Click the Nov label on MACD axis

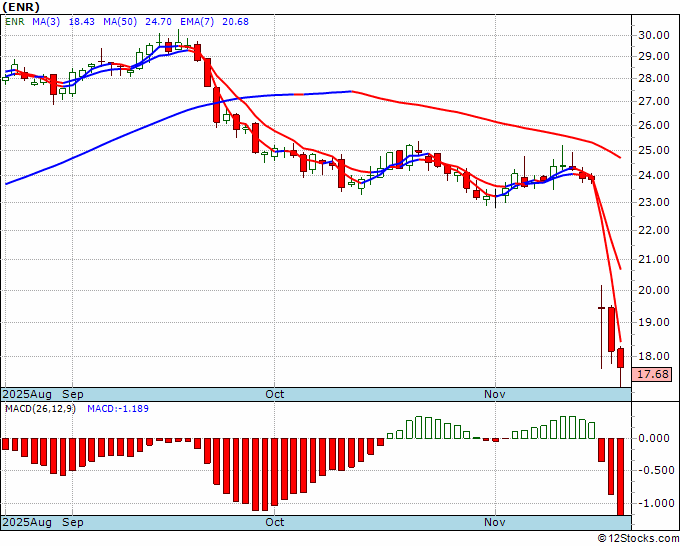(495, 522)
